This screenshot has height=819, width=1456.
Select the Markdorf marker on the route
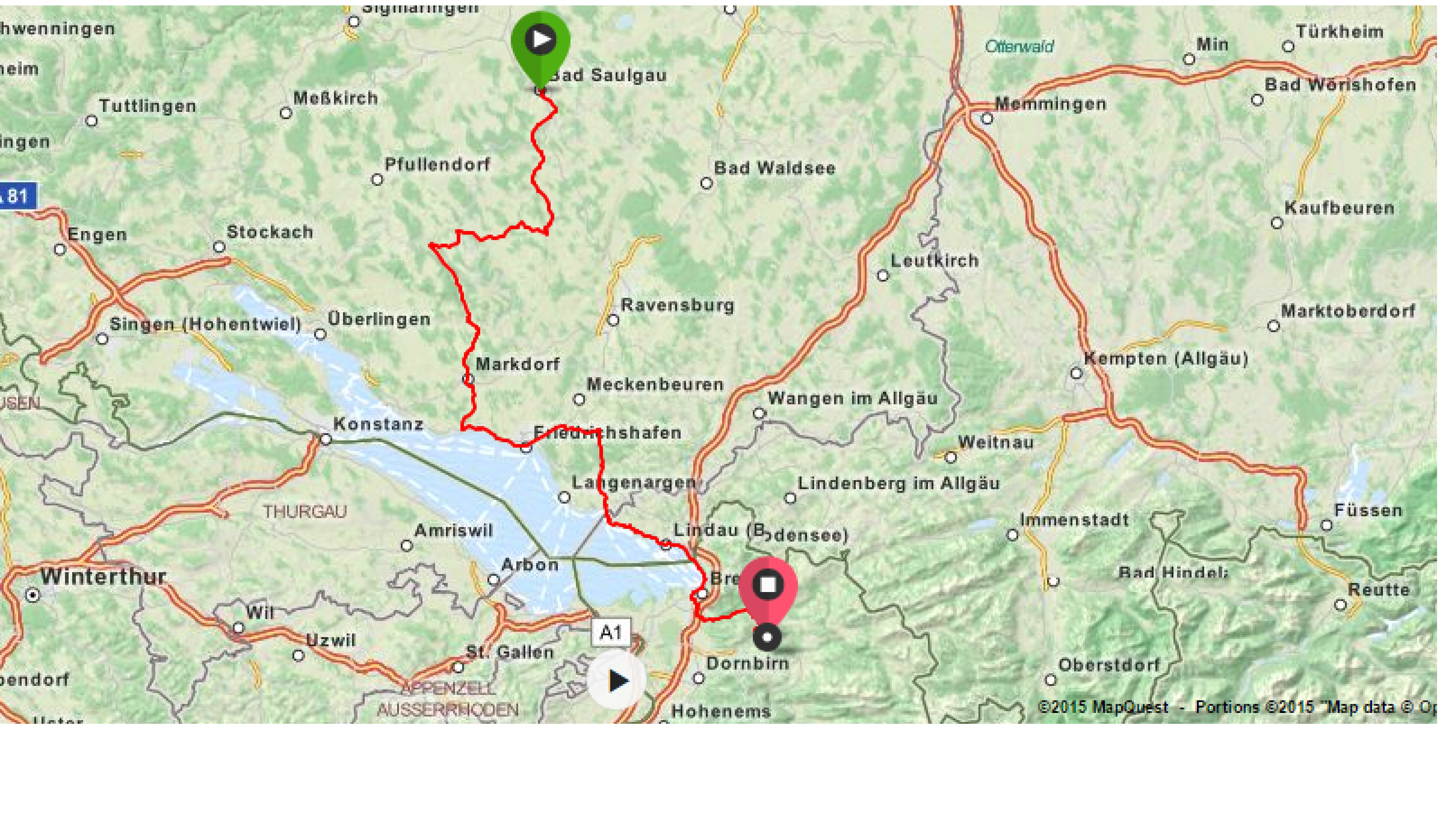(468, 379)
